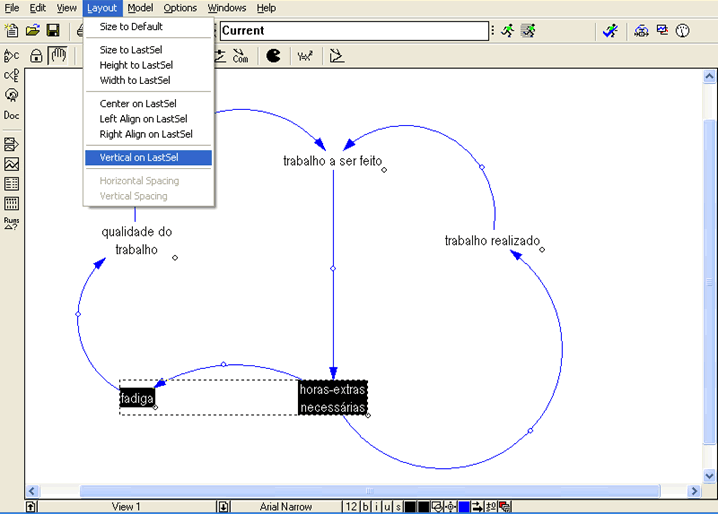This screenshot has height=515, width=719.
Task: Click the Save model icon
Action: (53, 31)
